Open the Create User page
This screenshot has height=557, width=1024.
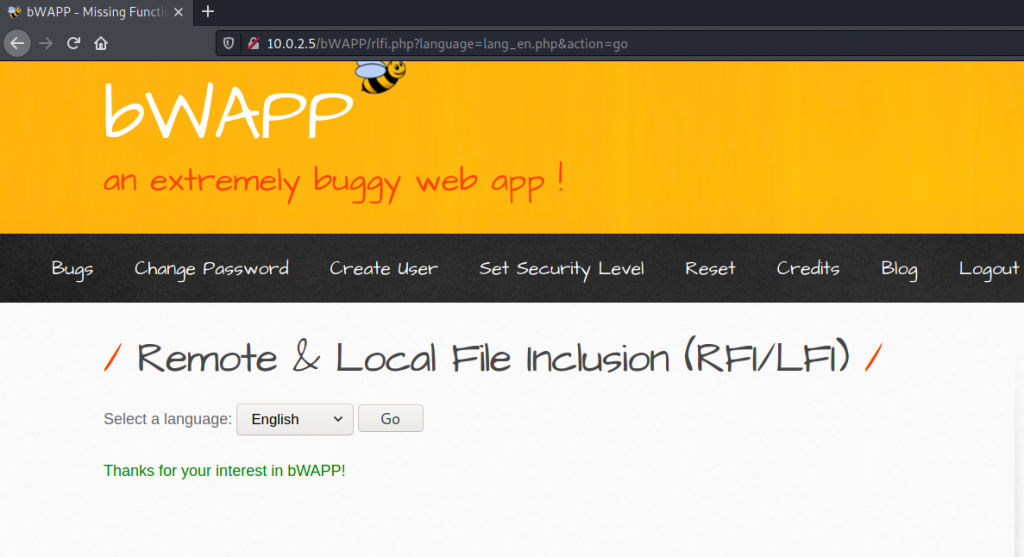383,268
